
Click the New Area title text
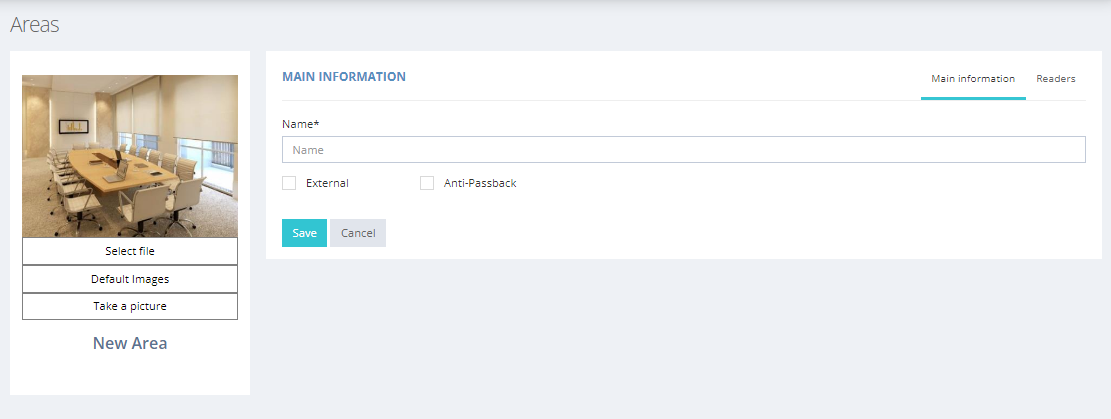(130, 343)
